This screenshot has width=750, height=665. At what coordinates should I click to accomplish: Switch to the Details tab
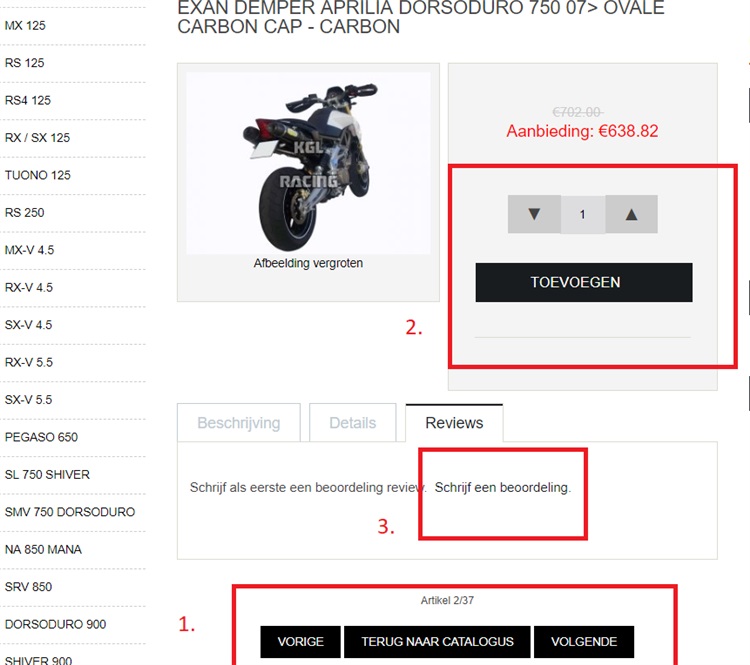353,423
